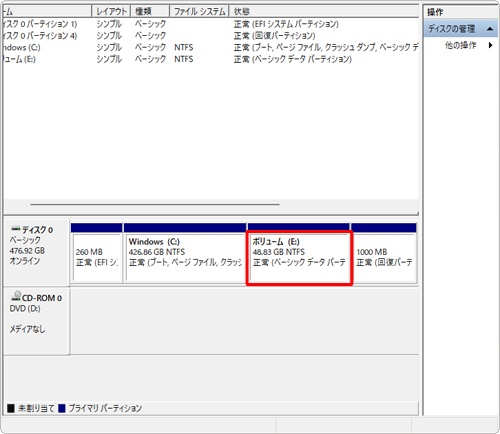Sort by the 状態 column header
This screenshot has width=500, height=434.
[x=324, y=11]
